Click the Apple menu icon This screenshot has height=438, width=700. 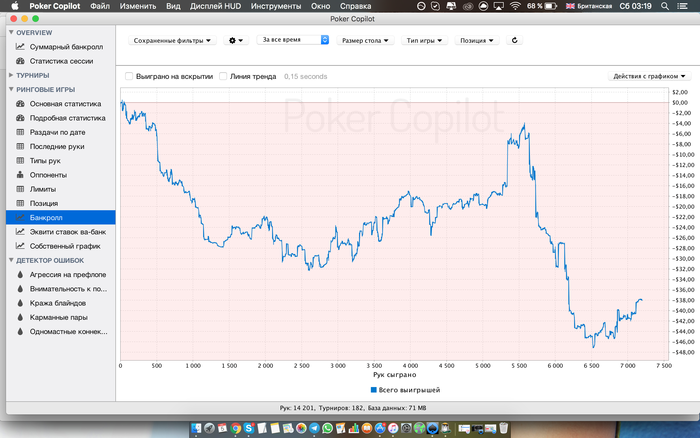click(15, 6)
